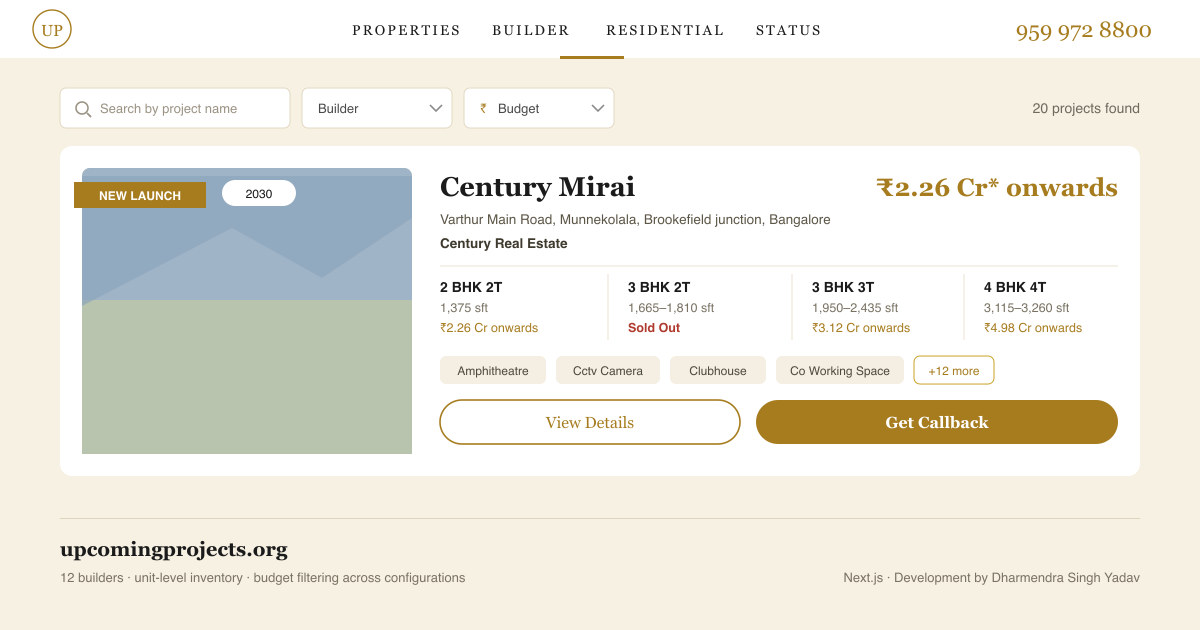The width and height of the screenshot is (1200, 630).
Task: Select the Clubhouse amenity chip
Action: 718,370
